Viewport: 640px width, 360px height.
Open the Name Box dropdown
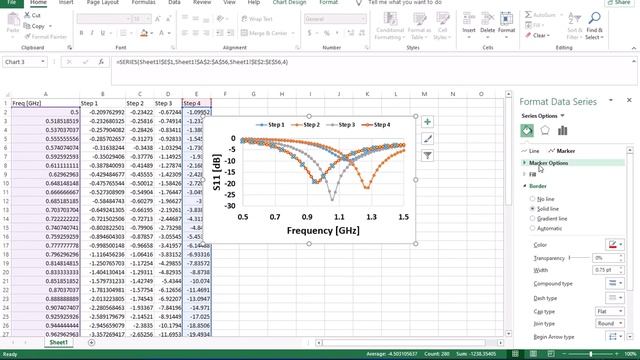[x=42, y=62]
